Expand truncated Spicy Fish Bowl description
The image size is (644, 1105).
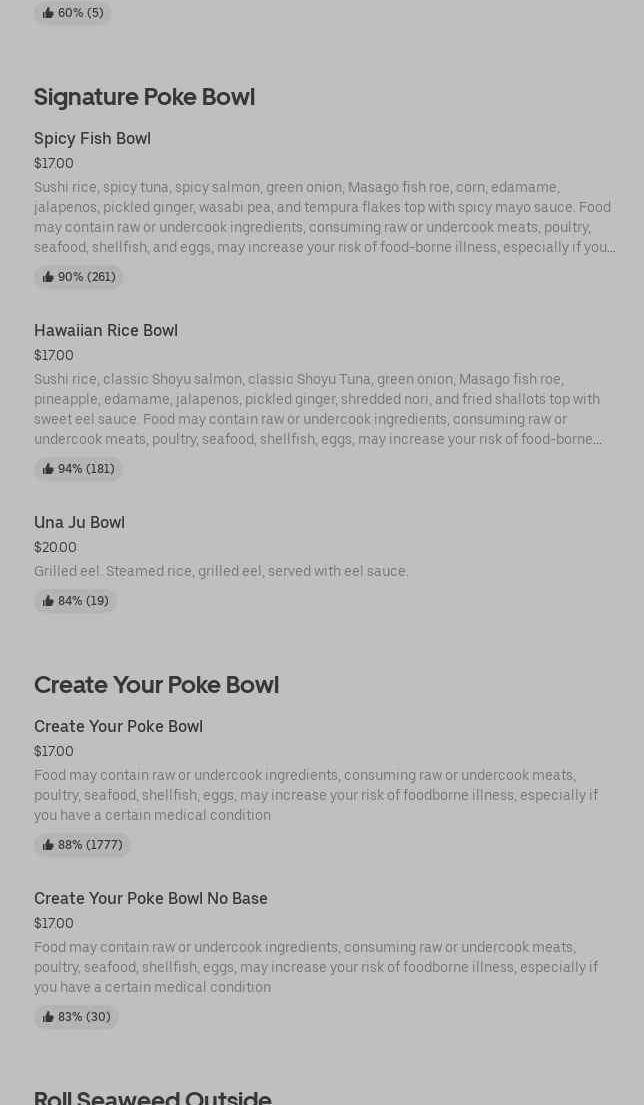[x=610, y=247]
